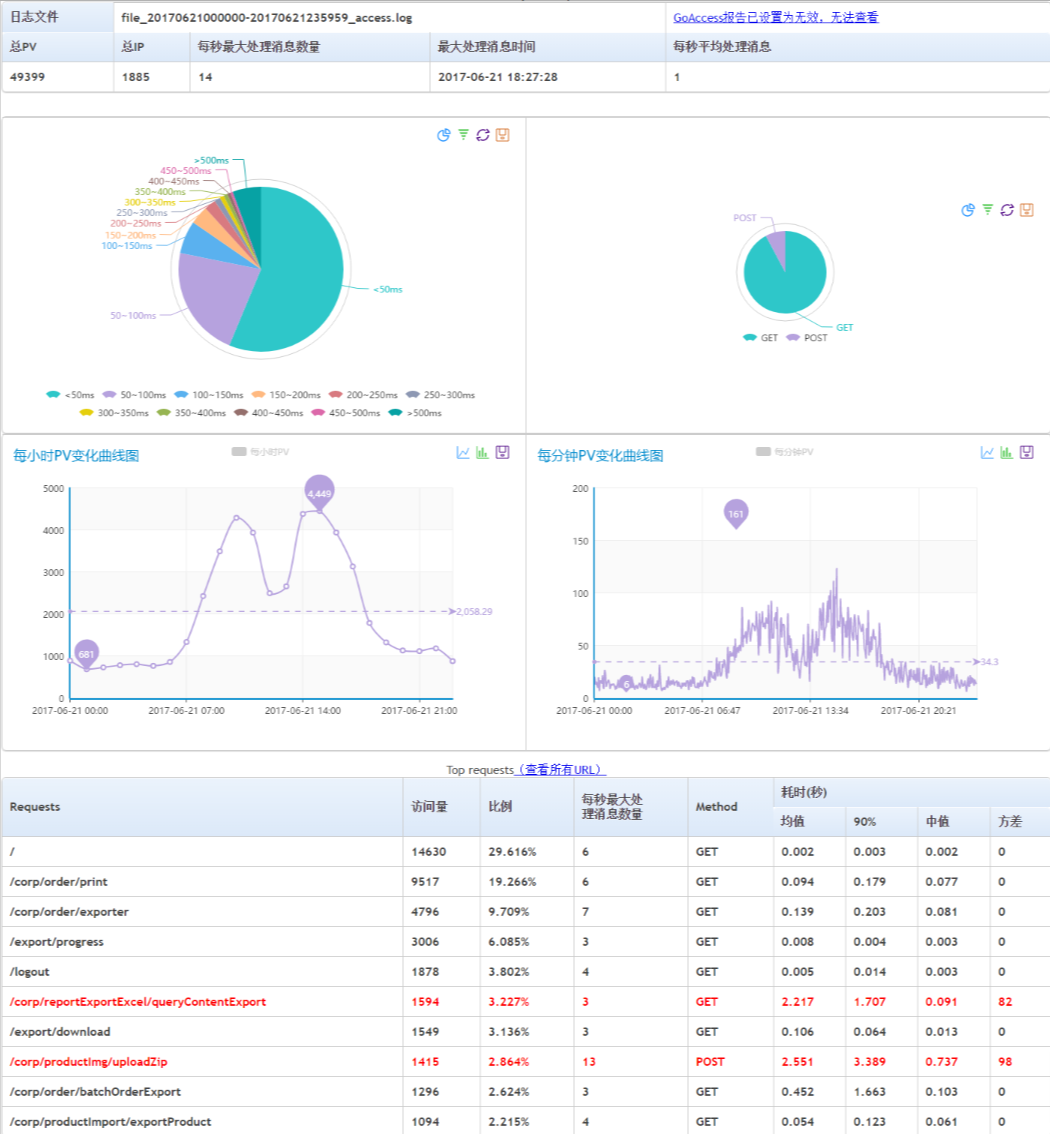
Task: Select the /corp/order/print request row
Action: click(x=526, y=882)
